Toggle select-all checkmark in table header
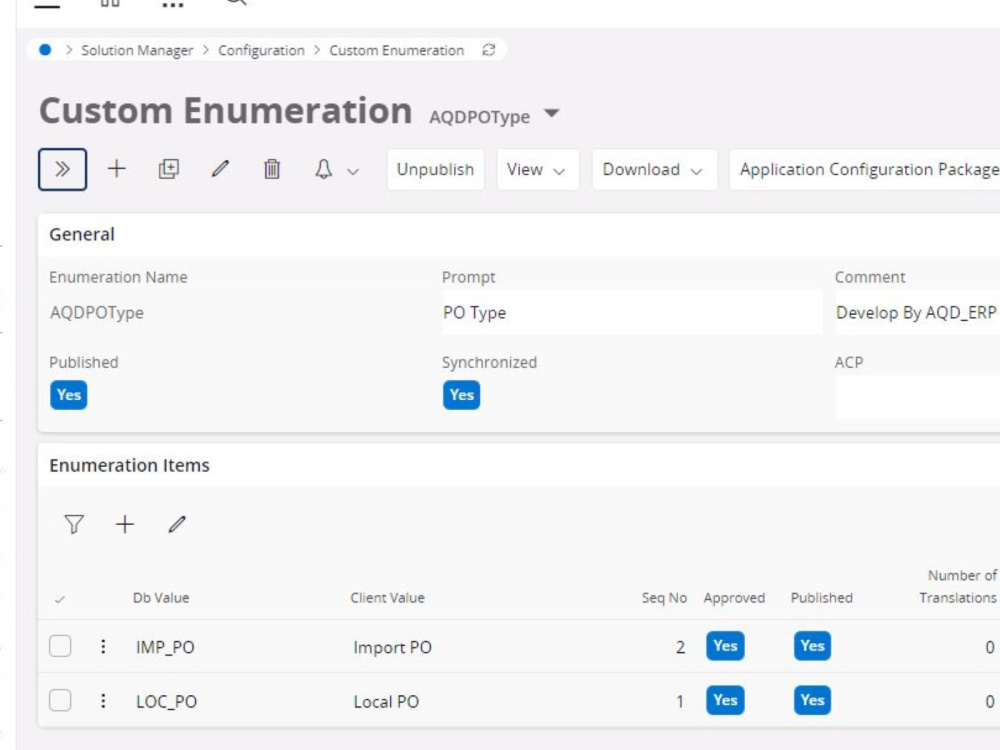Viewport: 1000px width, 750px height. point(60,599)
